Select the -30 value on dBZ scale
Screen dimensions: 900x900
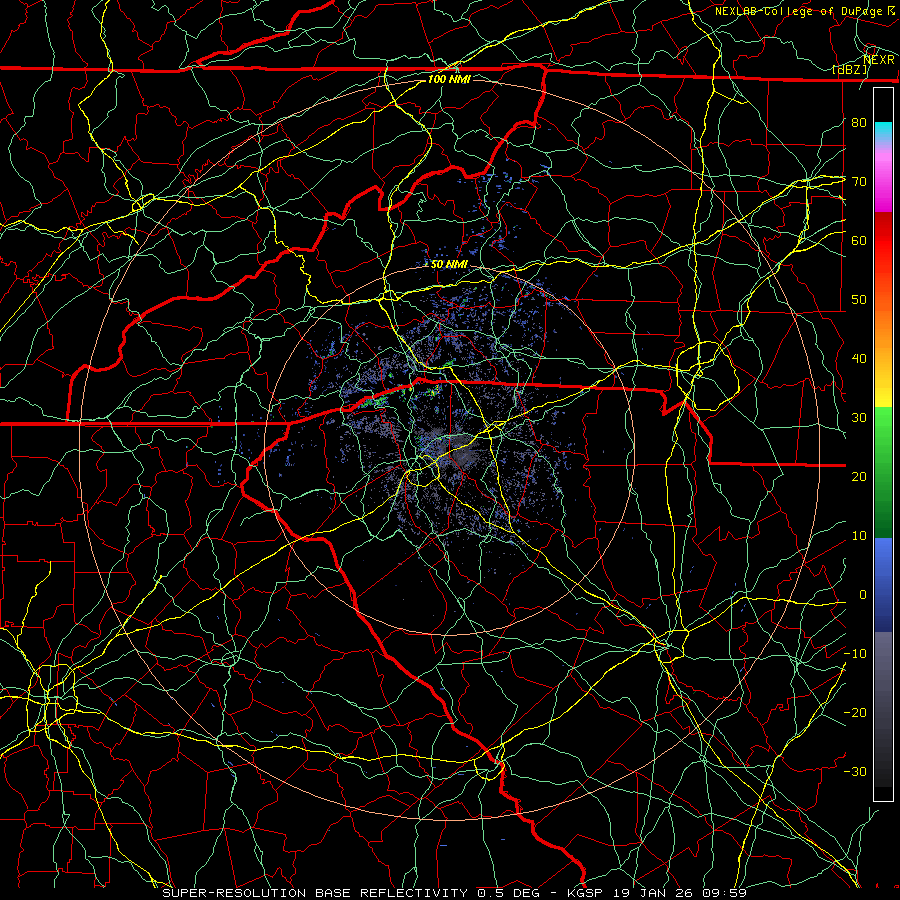tap(855, 771)
